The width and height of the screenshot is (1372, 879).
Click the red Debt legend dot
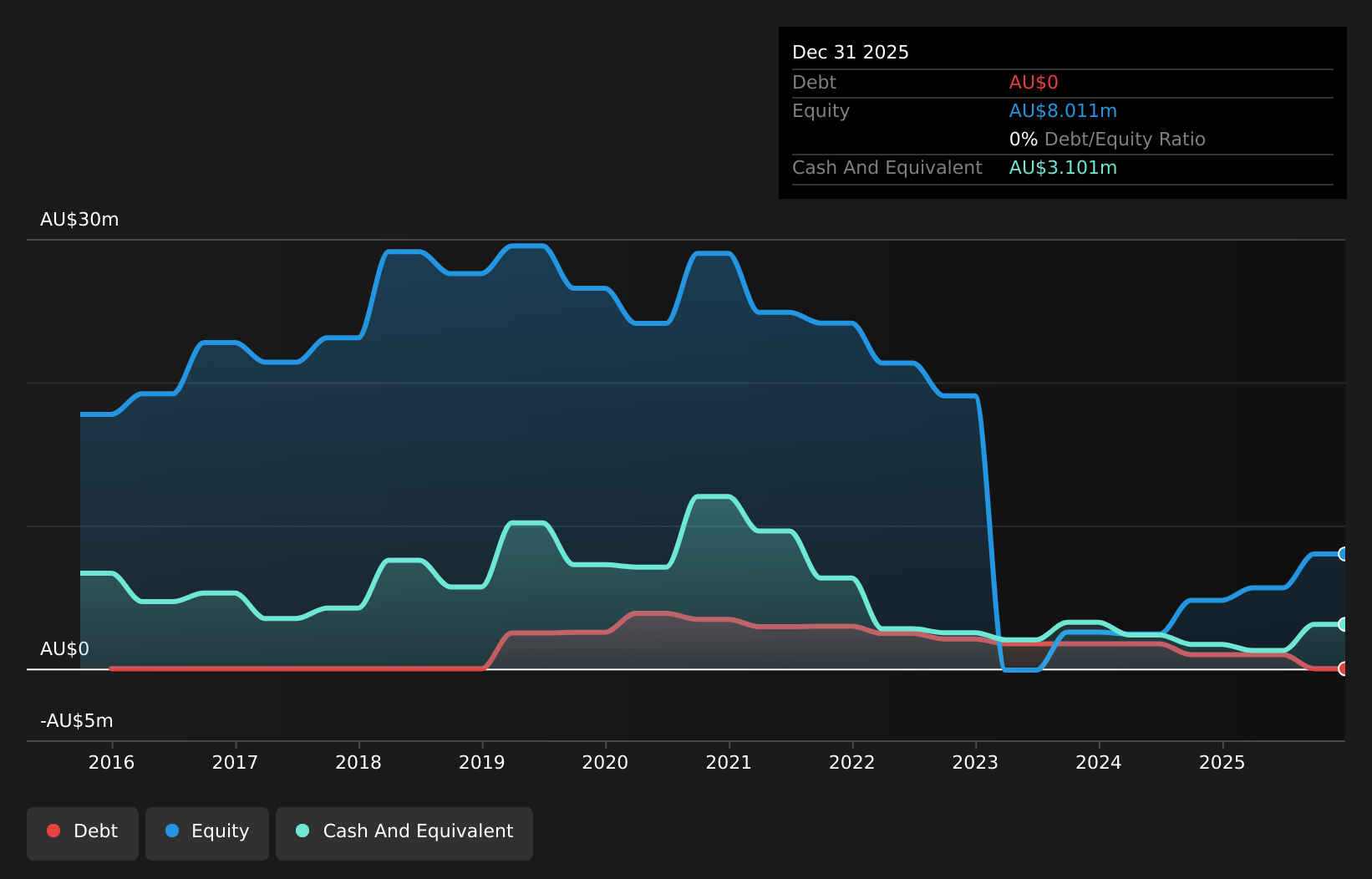click(x=53, y=831)
